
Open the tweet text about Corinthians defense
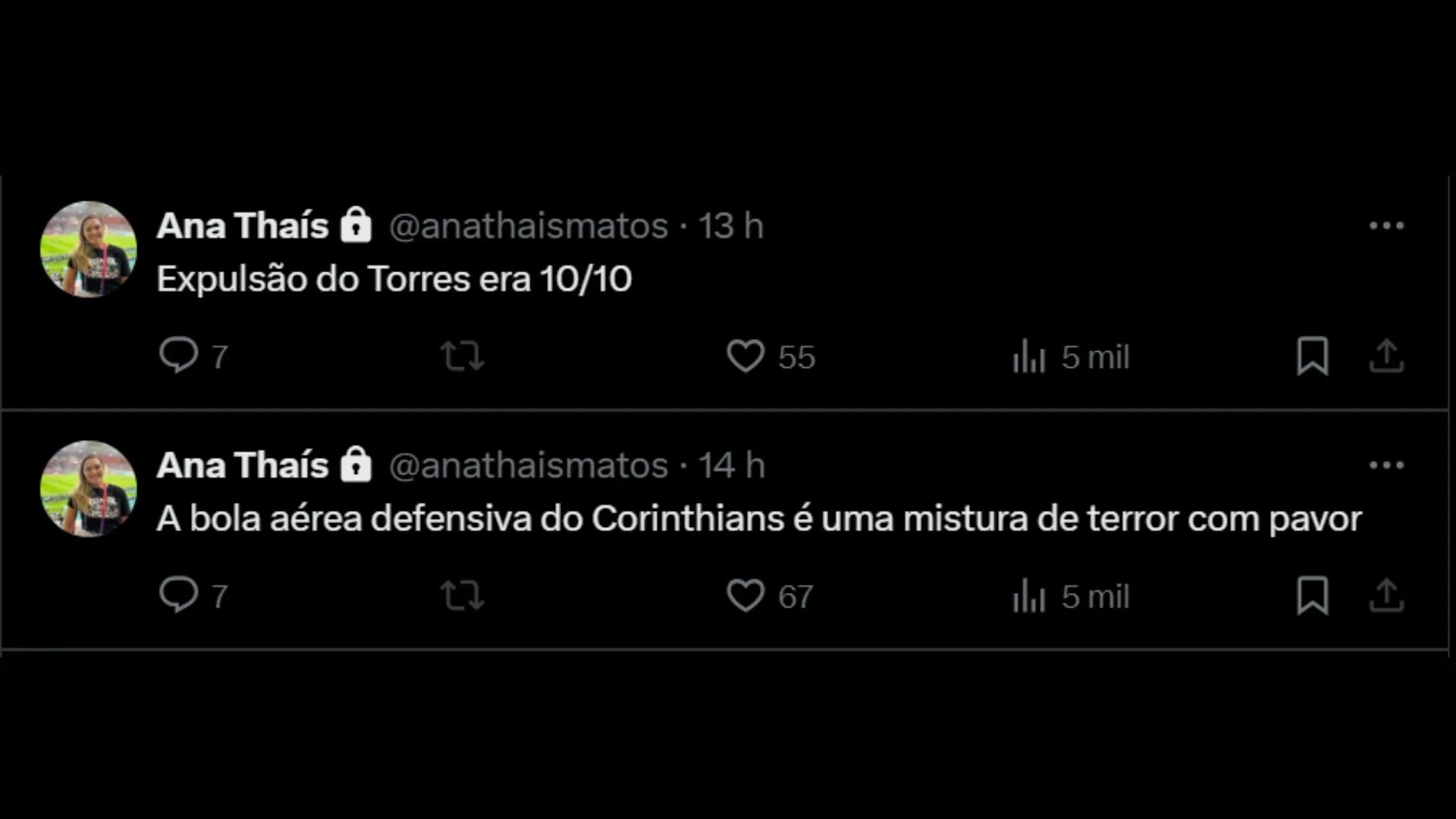(758, 519)
